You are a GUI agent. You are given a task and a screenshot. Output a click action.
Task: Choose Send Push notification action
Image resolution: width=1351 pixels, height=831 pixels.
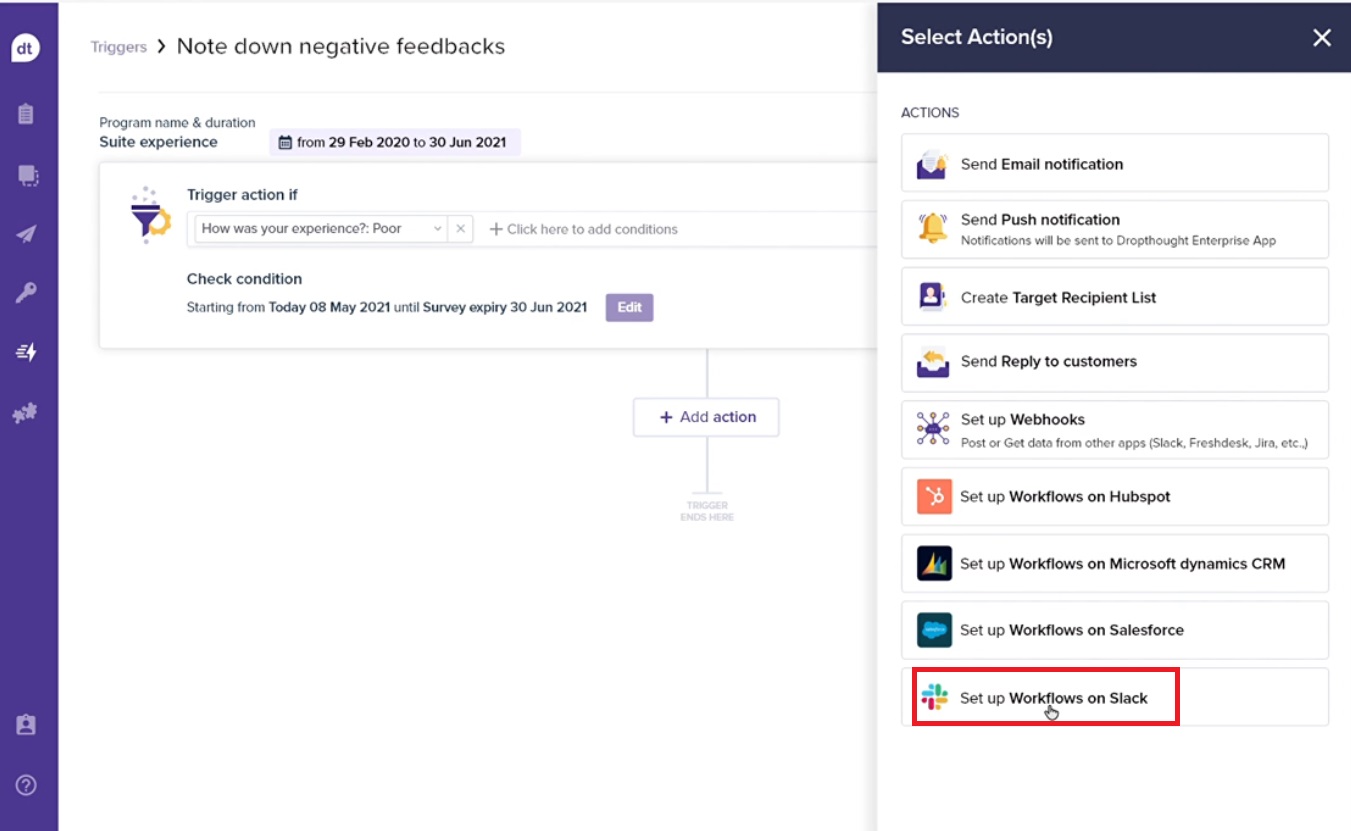point(1114,229)
